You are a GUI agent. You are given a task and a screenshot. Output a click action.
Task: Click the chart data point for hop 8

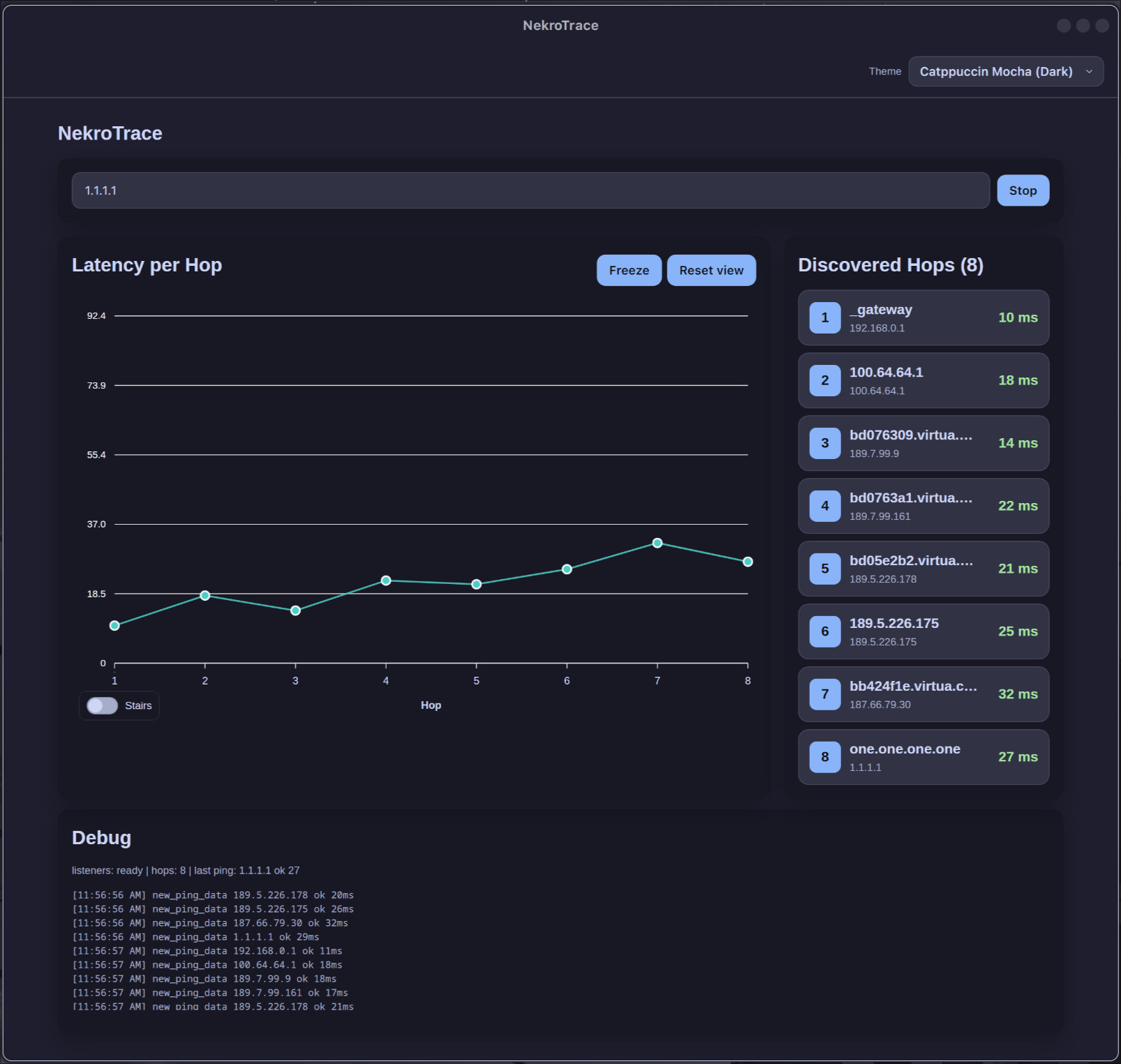pos(748,562)
